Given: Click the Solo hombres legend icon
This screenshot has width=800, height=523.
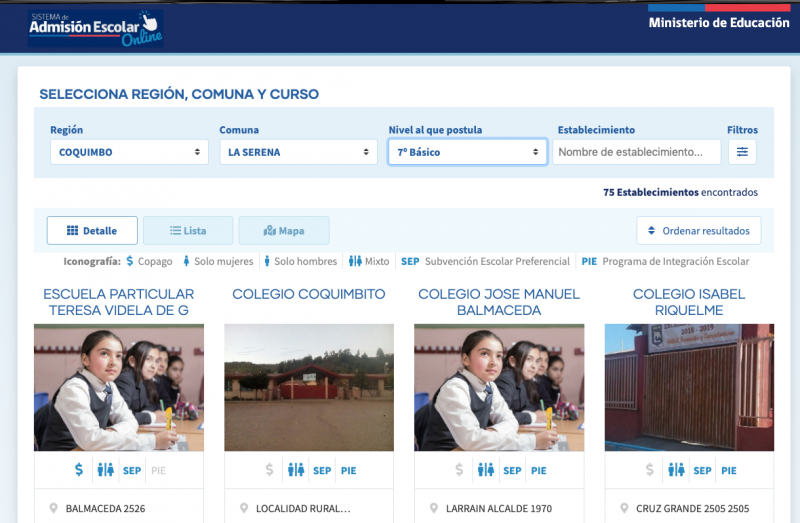Looking at the screenshot, I should pyautogui.click(x=267, y=261).
